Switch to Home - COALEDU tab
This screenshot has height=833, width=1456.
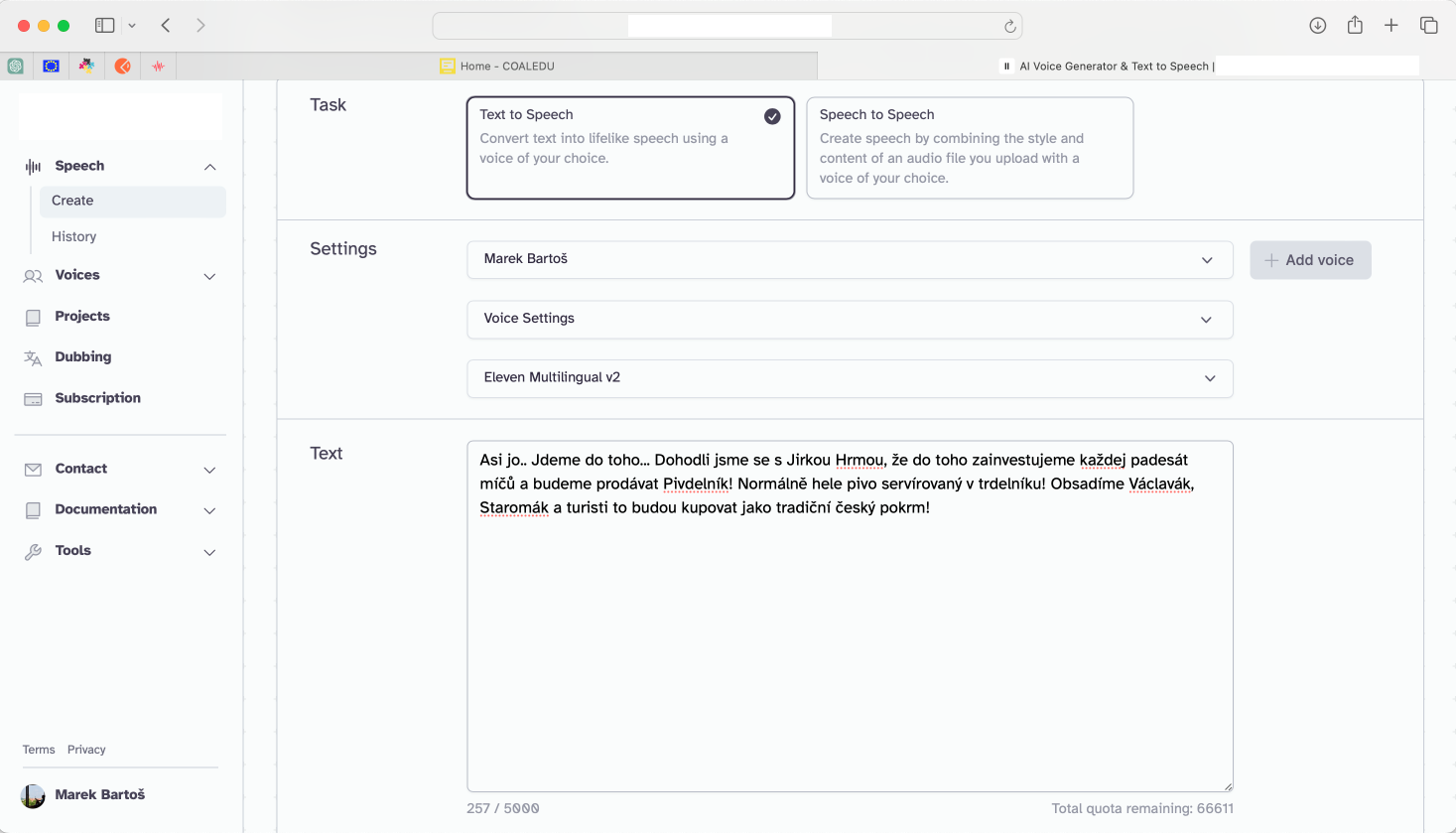click(x=497, y=67)
